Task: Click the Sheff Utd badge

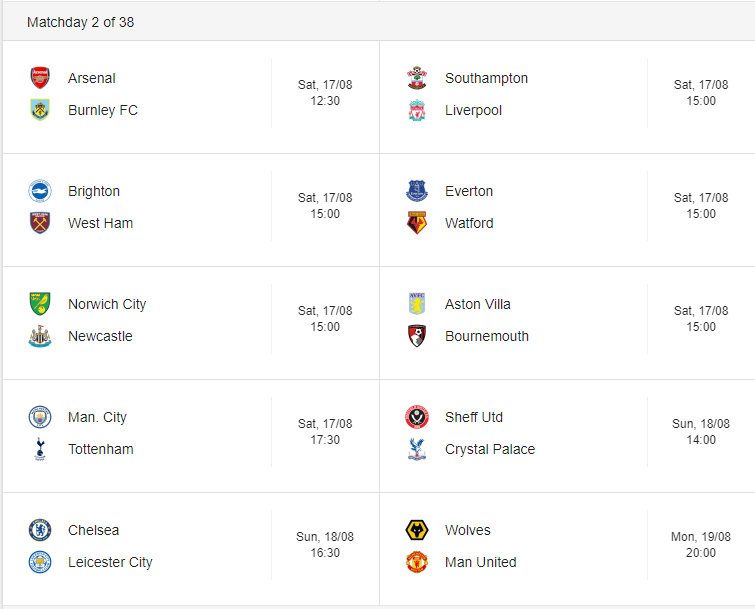Action: pyautogui.click(x=417, y=417)
